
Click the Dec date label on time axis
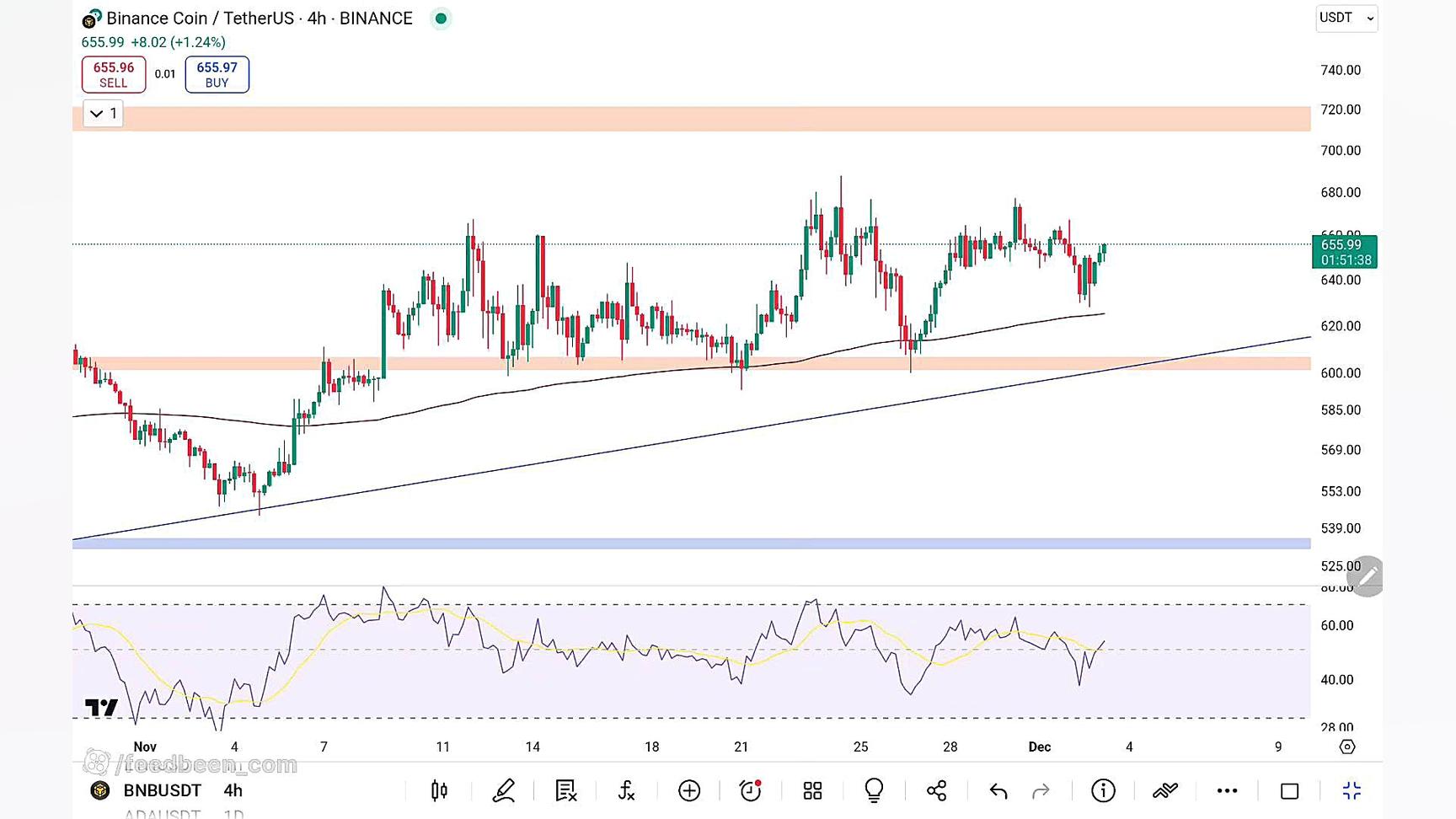(x=1040, y=747)
